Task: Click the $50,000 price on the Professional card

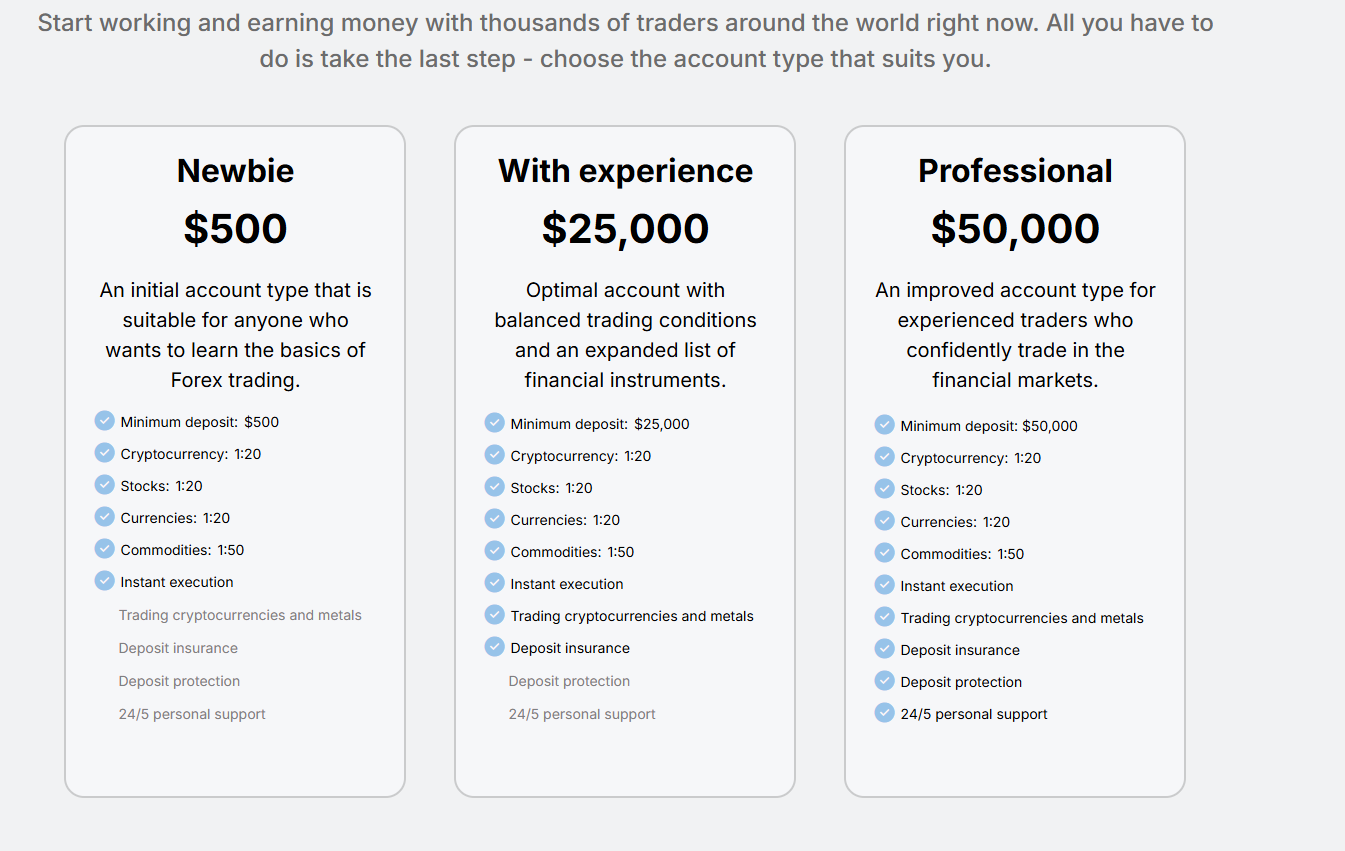Action: tap(1015, 229)
